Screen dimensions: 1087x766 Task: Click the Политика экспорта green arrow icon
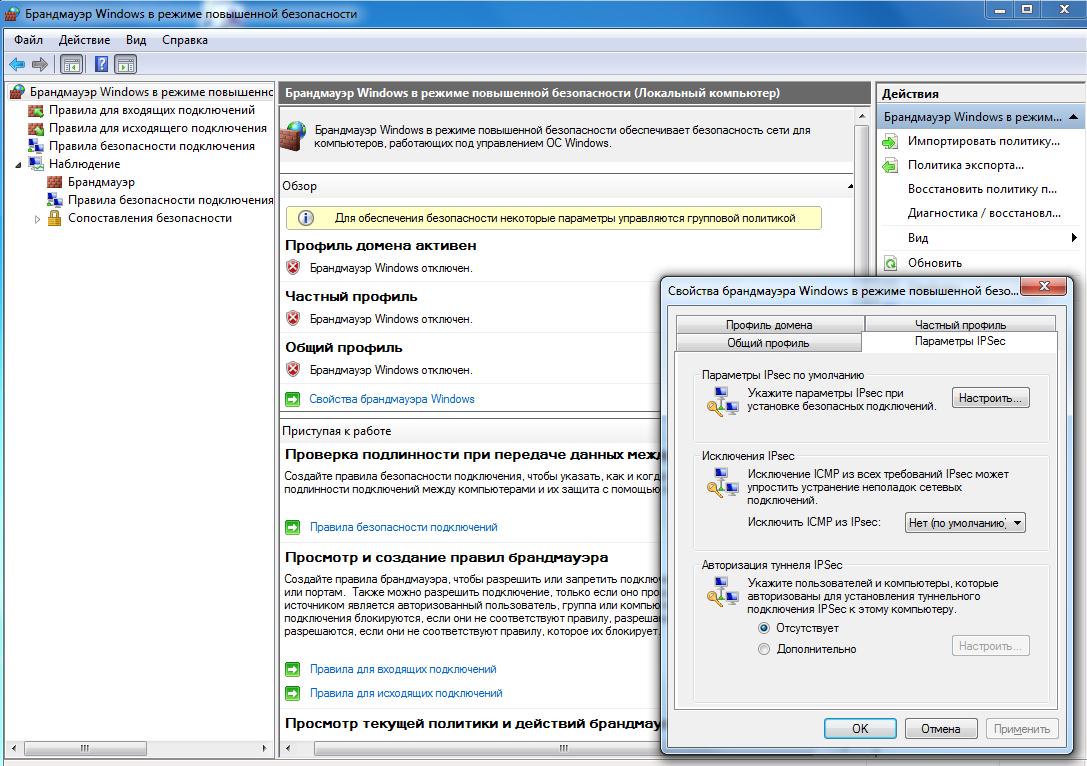coord(890,166)
